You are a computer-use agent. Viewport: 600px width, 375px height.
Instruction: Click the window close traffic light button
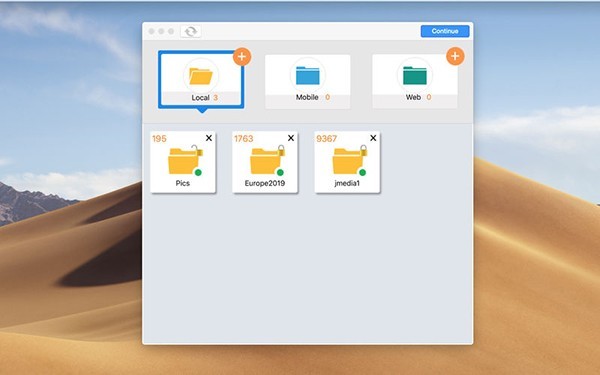152,31
